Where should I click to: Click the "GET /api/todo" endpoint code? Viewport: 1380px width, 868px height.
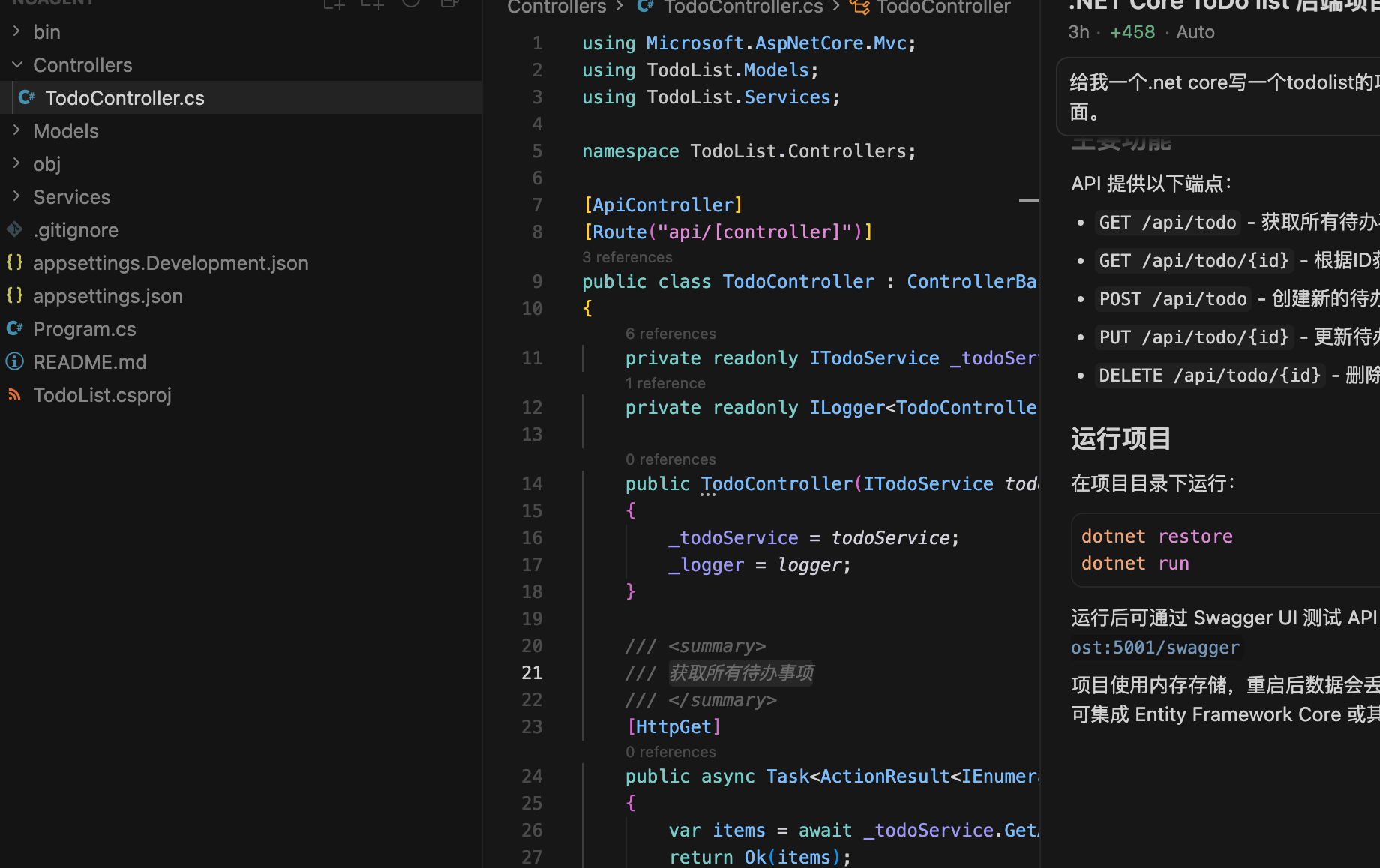(x=1168, y=223)
